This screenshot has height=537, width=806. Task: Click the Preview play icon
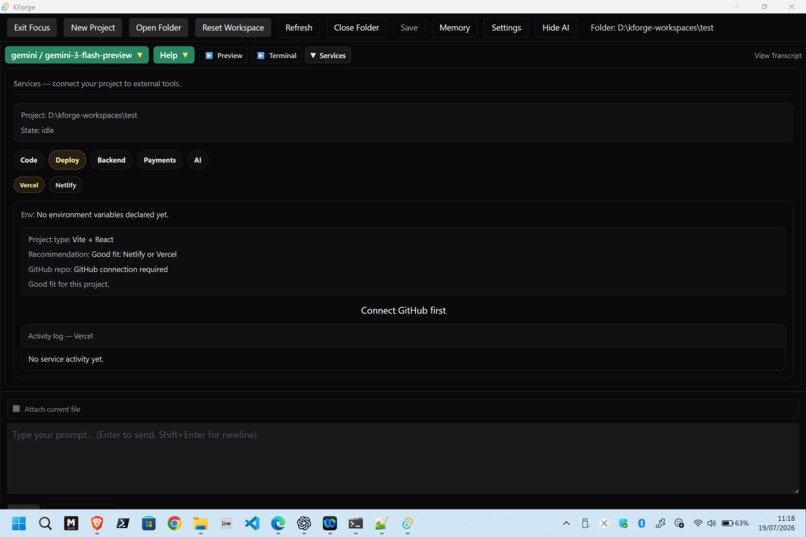[x=209, y=55]
